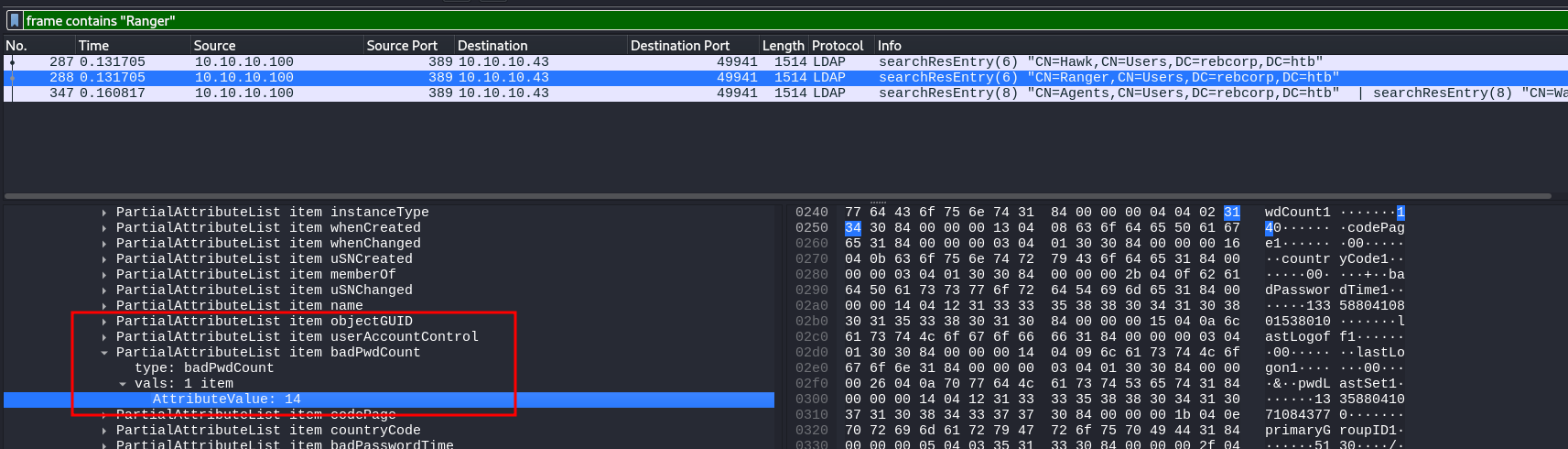Click hex offset 0250 row

pyautogui.click(x=811, y=228)
